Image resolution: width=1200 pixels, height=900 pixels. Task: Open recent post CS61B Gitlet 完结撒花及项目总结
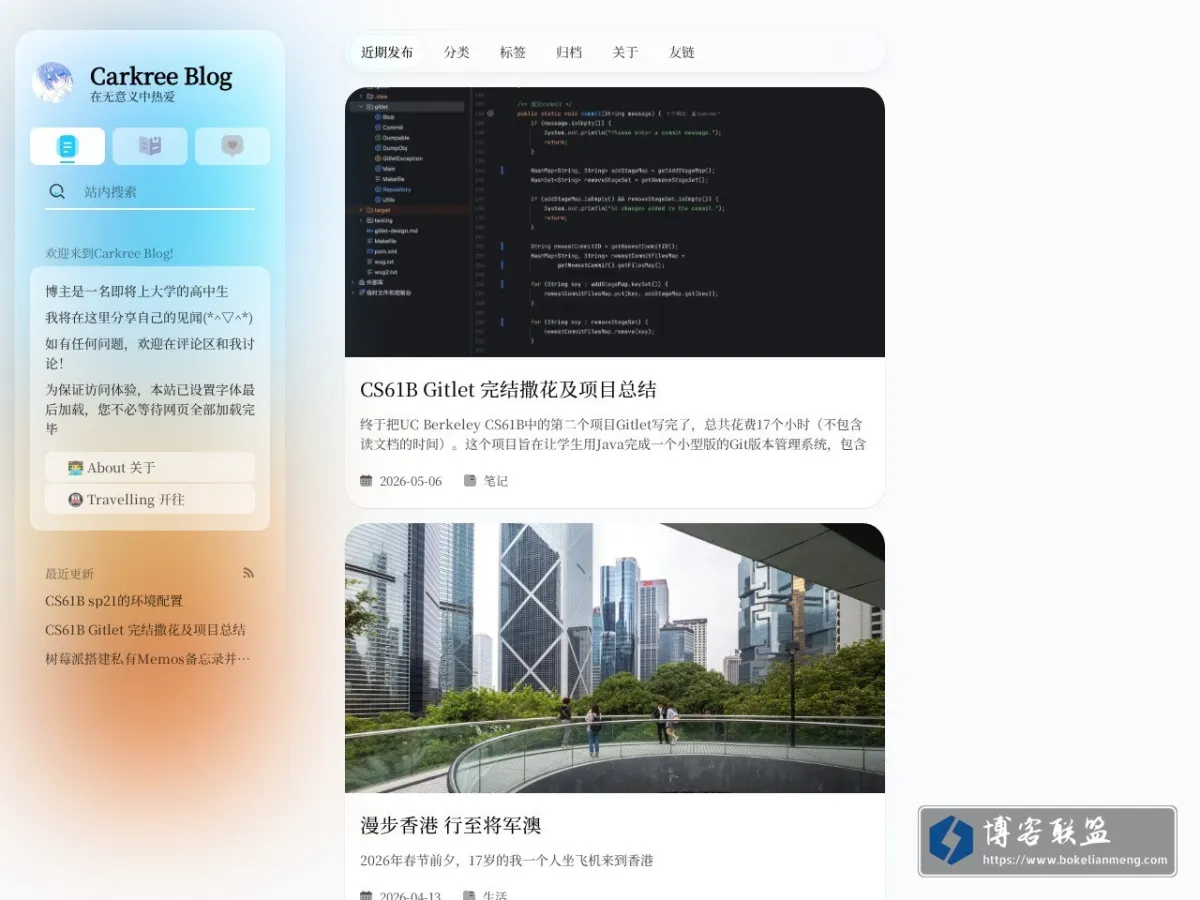pyautogui.click(x=145, y=630)
